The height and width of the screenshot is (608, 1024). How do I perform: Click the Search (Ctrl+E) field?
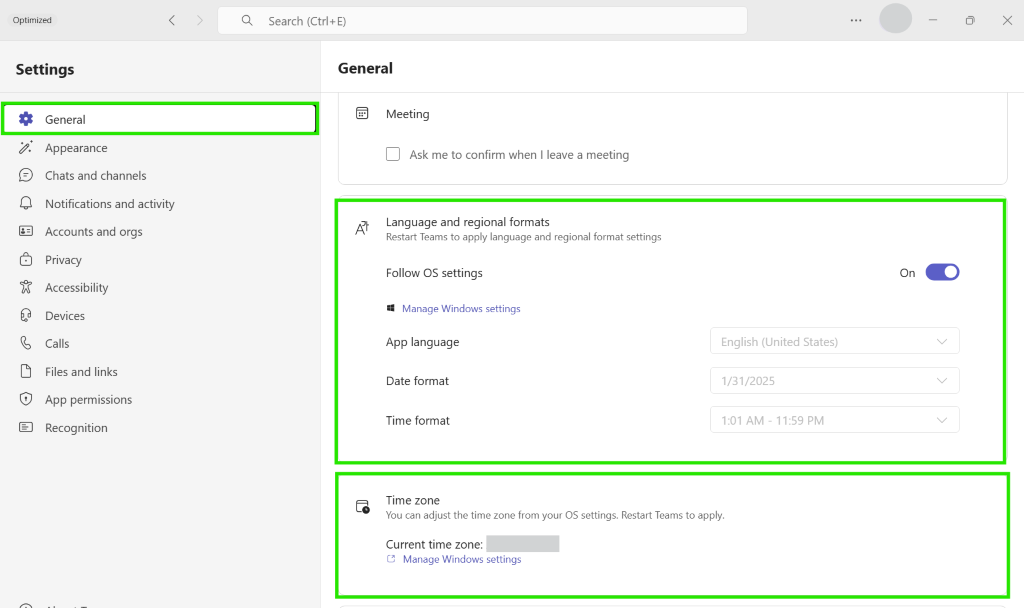[x=483, y=20]
